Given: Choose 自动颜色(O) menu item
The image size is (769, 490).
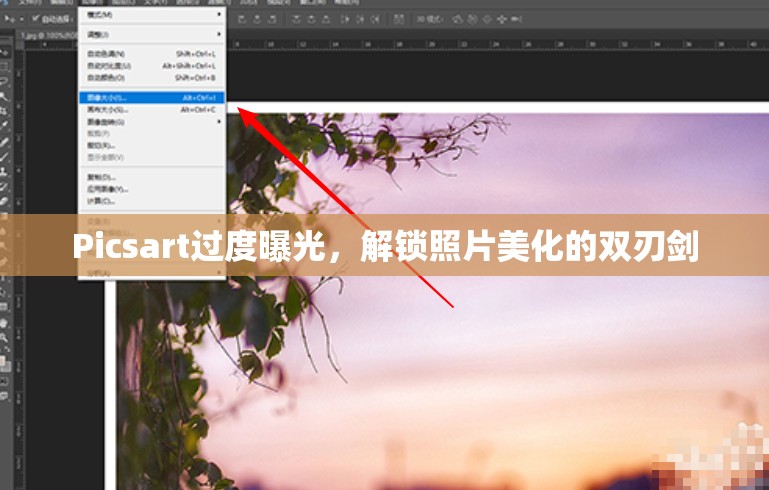Looking at the screenshot, I should click(152, 77).
